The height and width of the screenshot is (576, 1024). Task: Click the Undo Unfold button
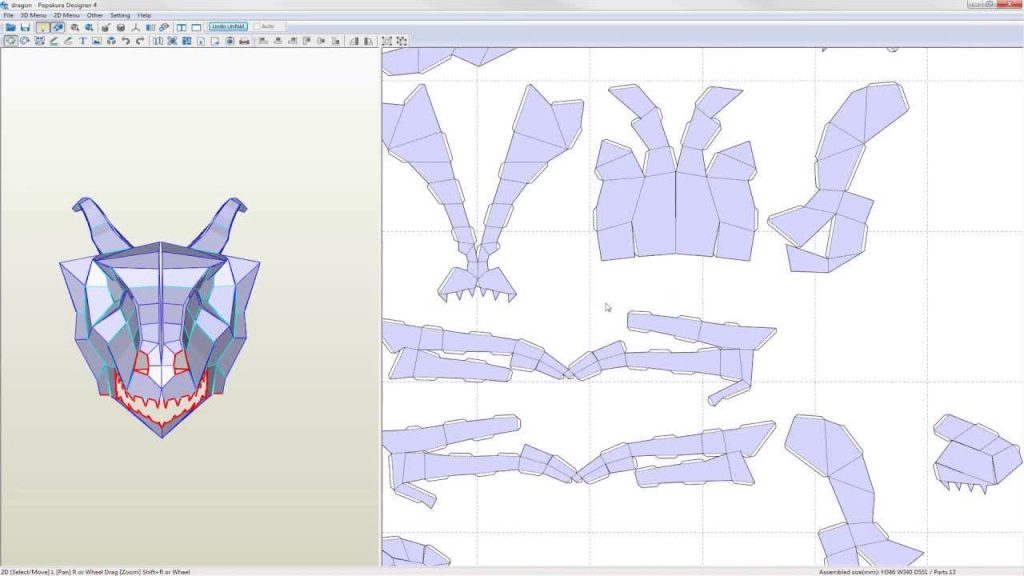229,26
